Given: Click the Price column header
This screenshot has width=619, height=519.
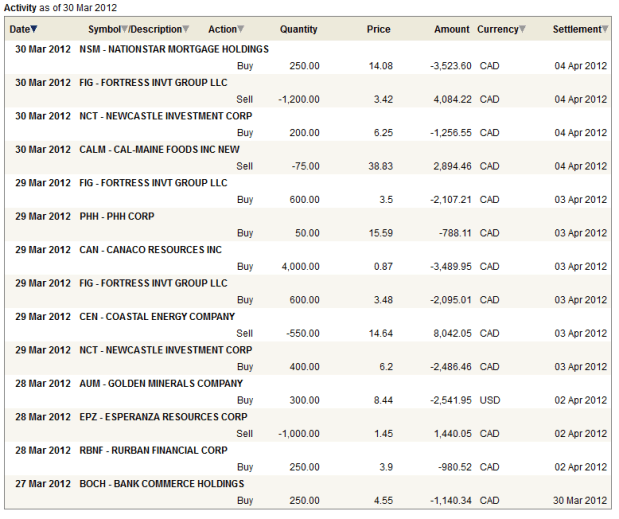Looking at the screenshot, I should (378, 29).
